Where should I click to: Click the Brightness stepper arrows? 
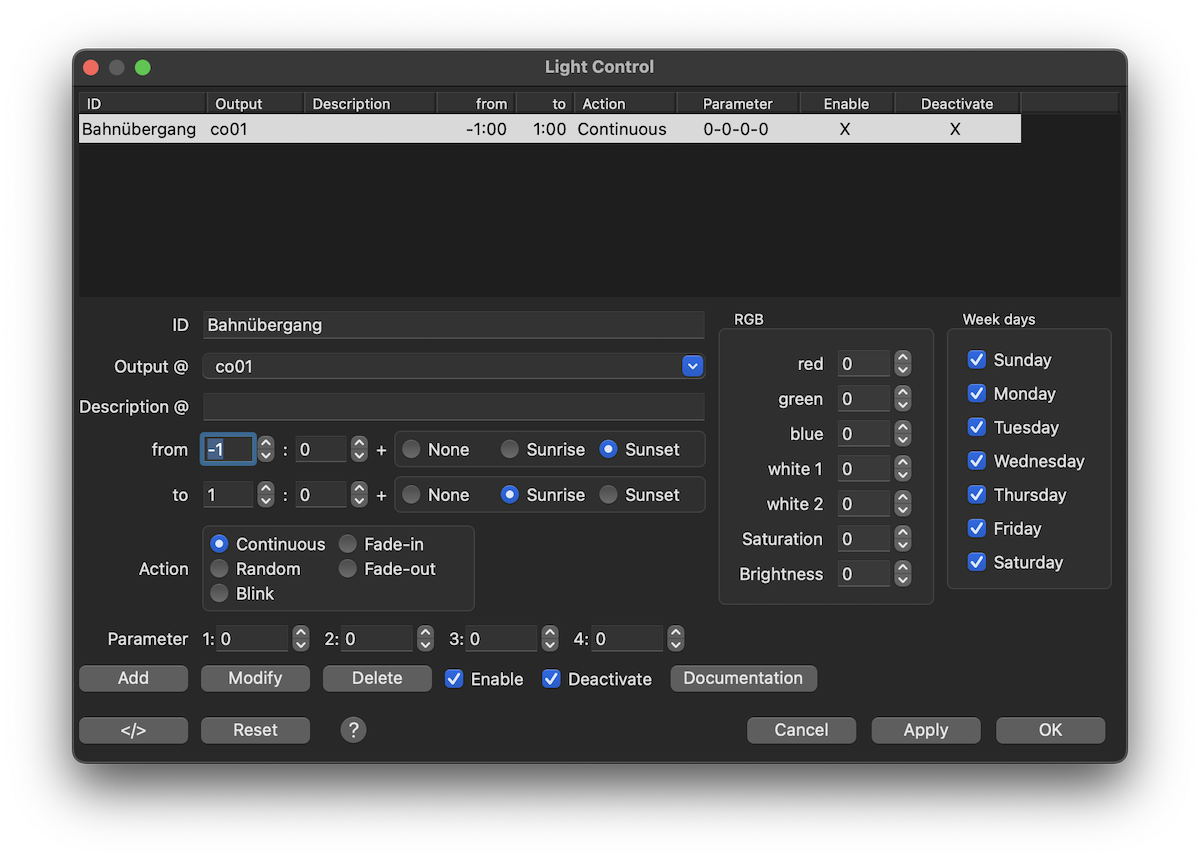[903, 574]
